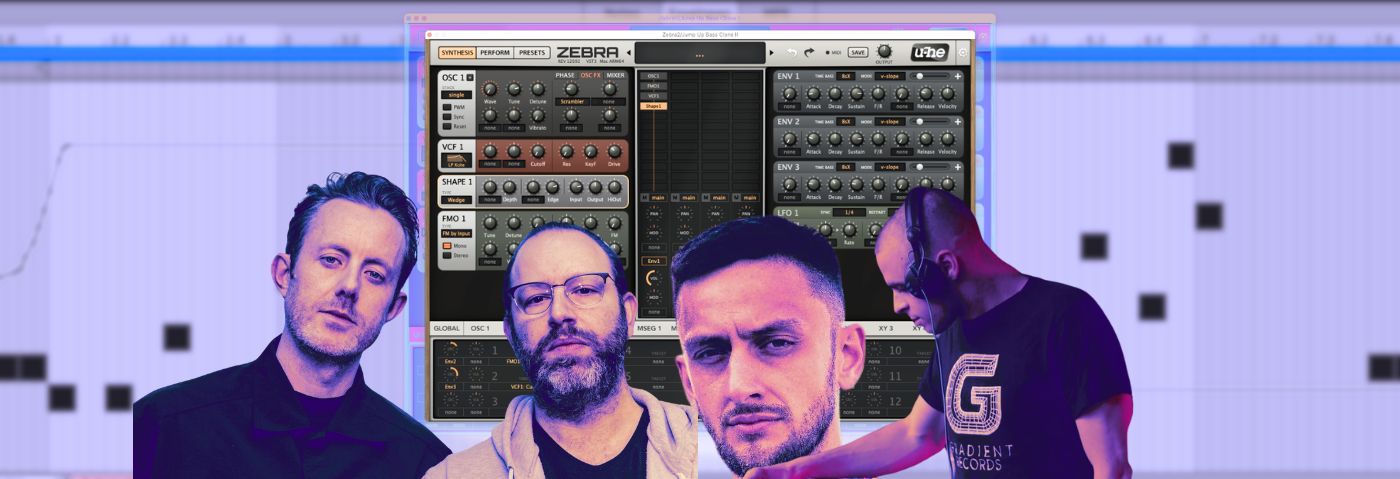Switch to the PERFORM tab
1400x479 pixels.
pos(495,52)
